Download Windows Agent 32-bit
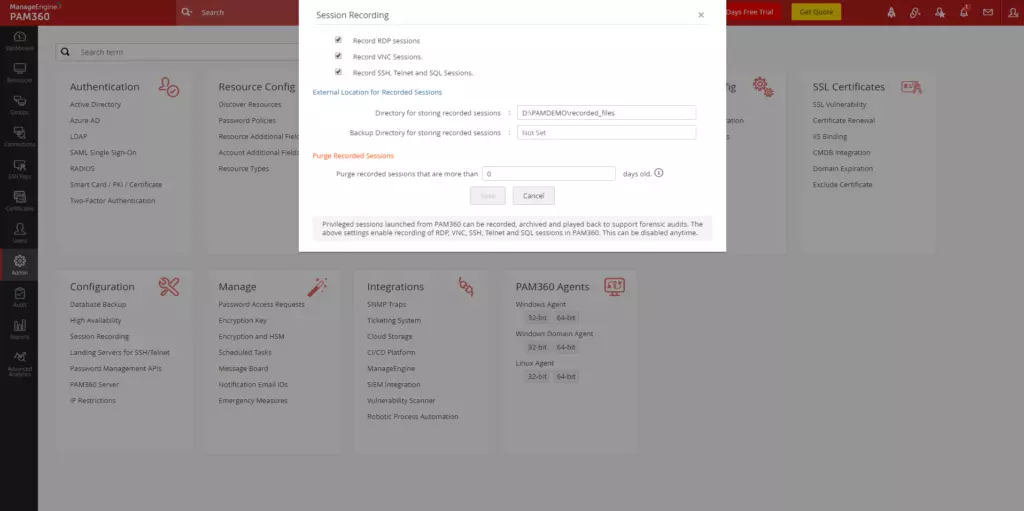 pyautogui.click(x=537, y=318)
